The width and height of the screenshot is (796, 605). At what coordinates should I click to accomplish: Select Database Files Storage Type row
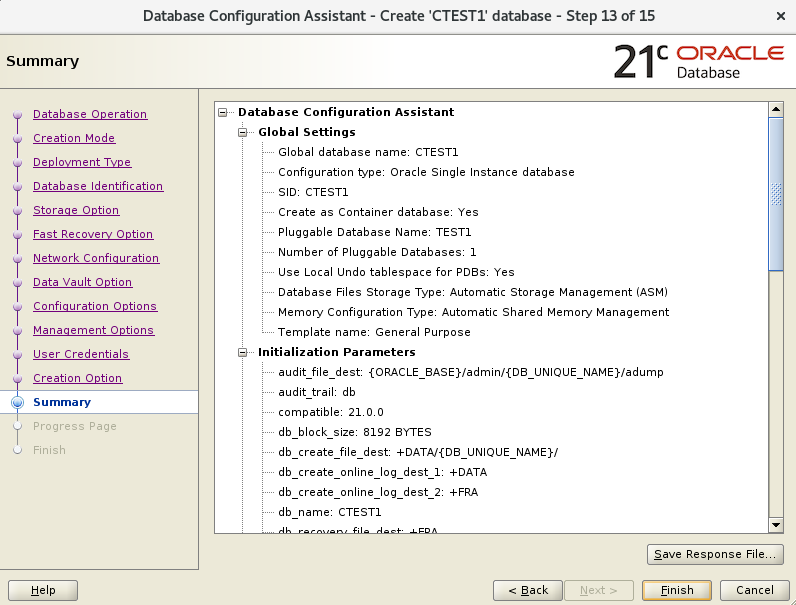coord(473,292)
